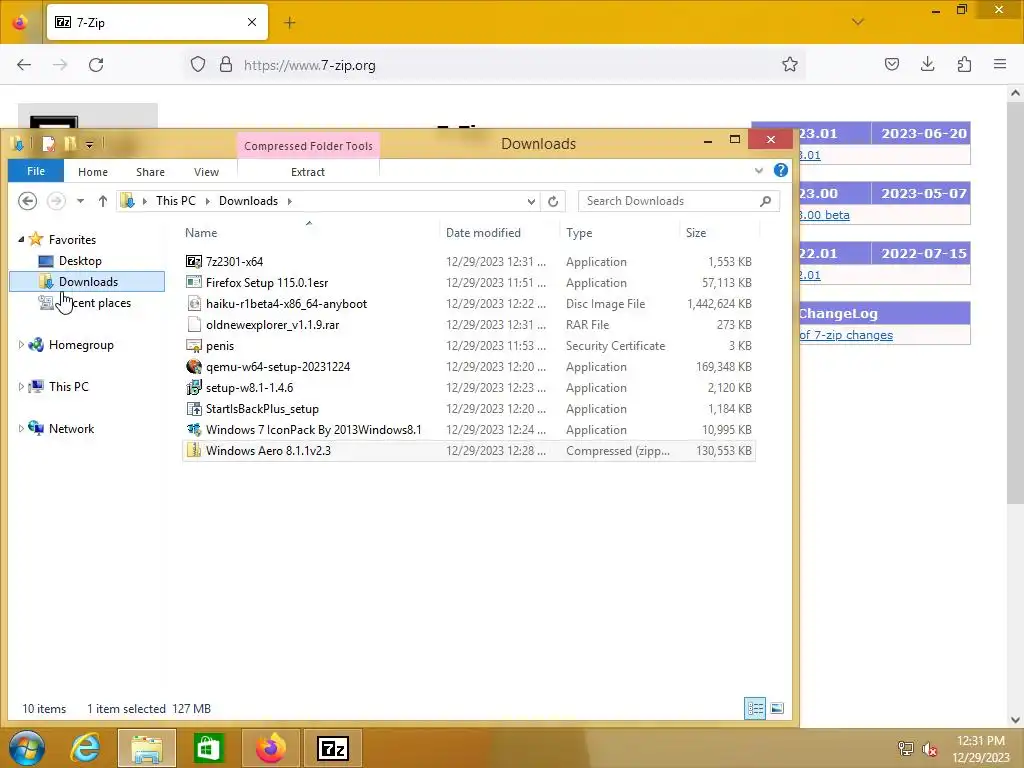The width and height of the screenshot is (1024, 768).
Task: Click the Firefox URL address bar
Action: point(496,65)
